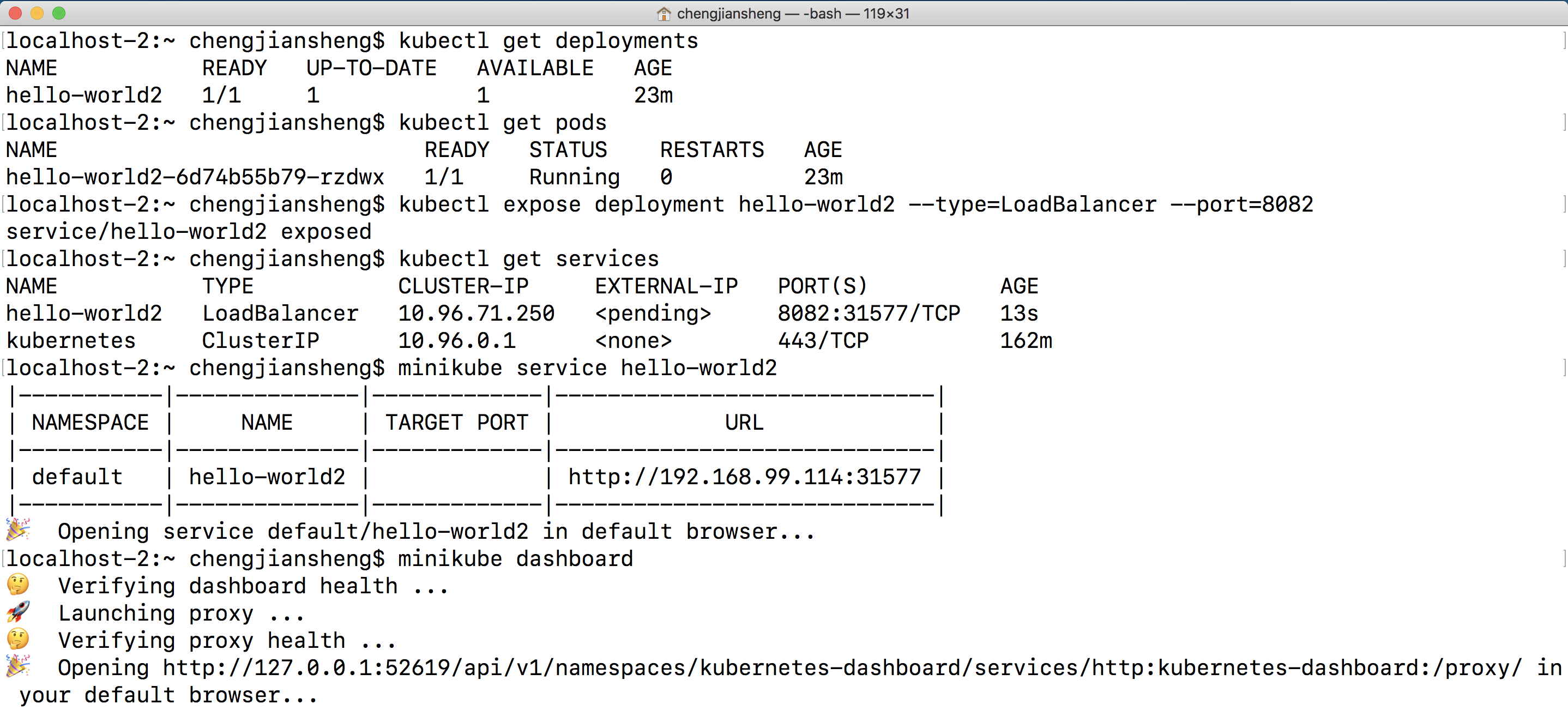Click the cluster IP 10.96.71.250
Image resolution: width=1568 pixels, height=710 pixels.
click(x=476, y=314)
